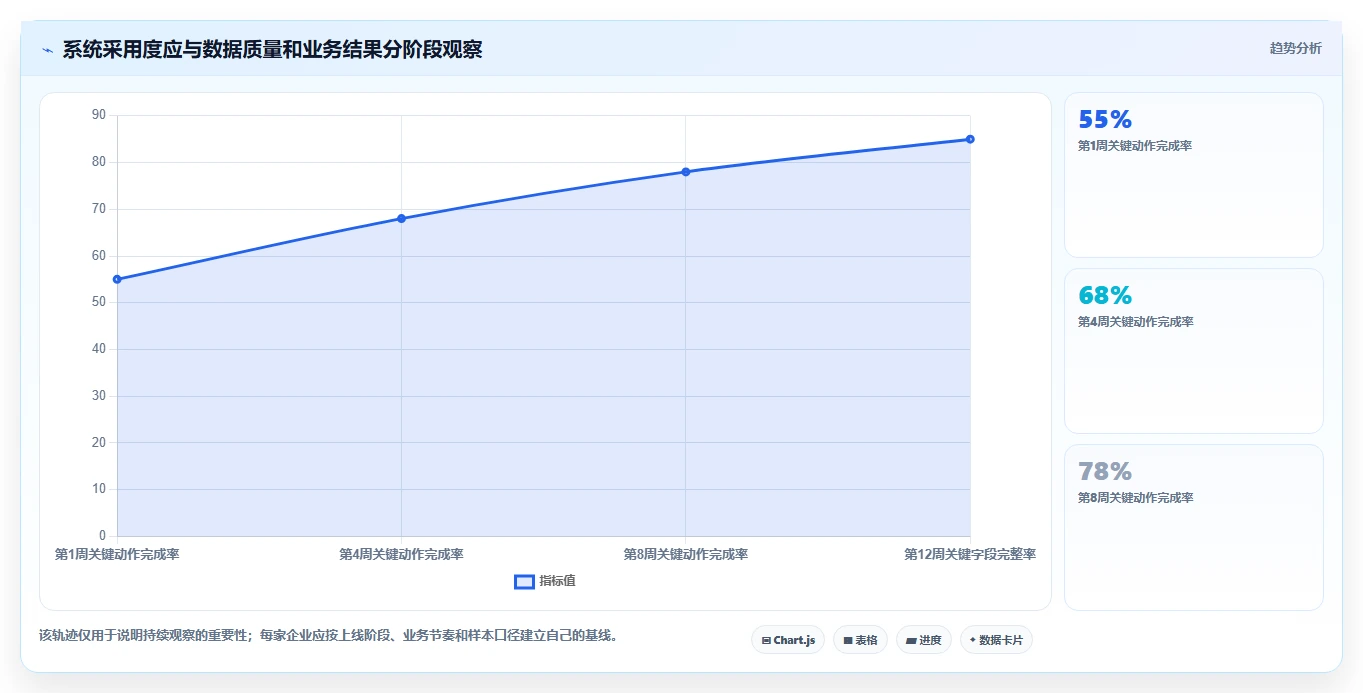1363x693 pixels.
Task: Click the 趋势分析 label in the header
Action: (1295, 48)
